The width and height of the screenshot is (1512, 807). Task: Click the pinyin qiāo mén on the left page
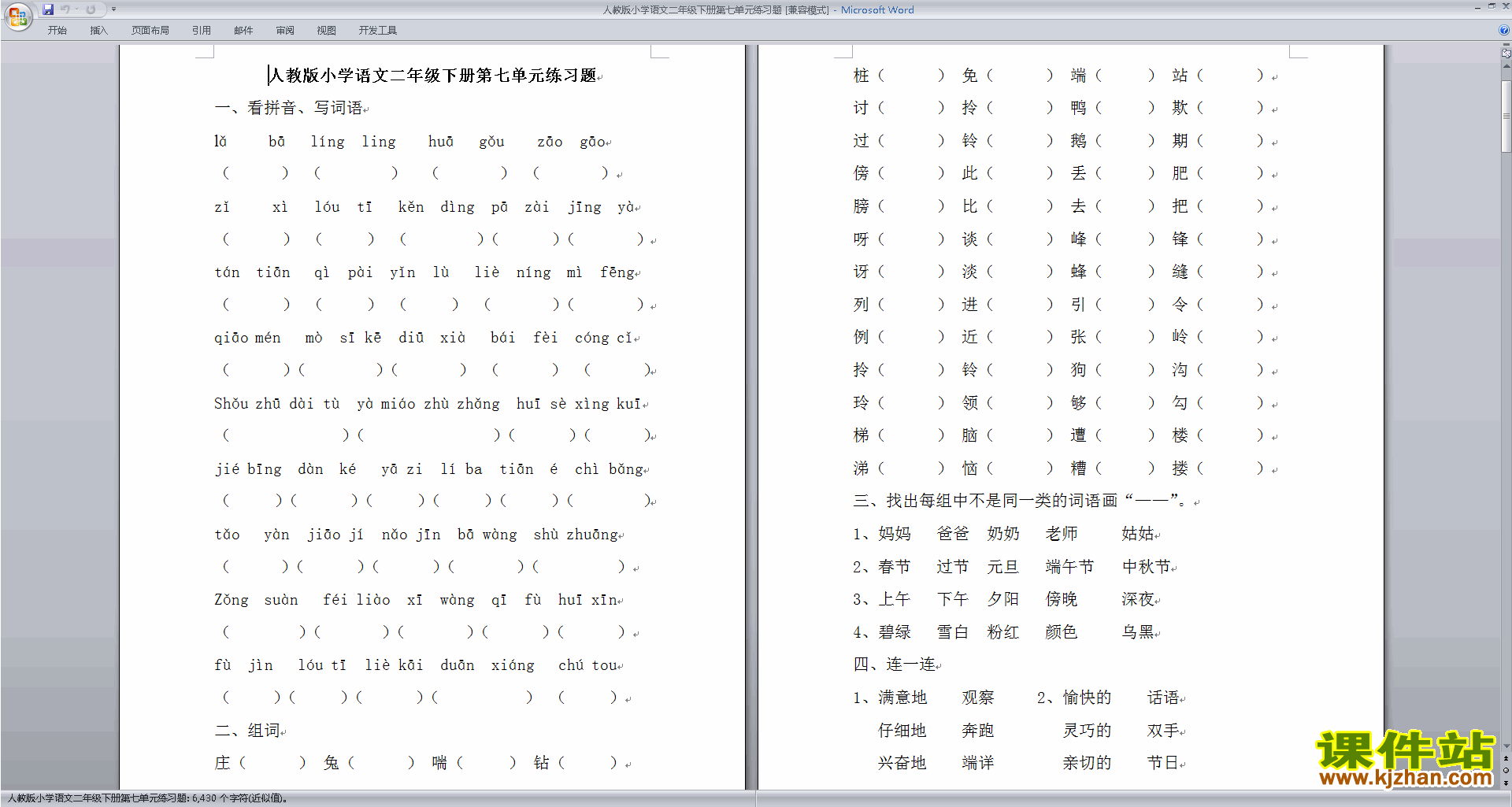(x=247, y=338)
